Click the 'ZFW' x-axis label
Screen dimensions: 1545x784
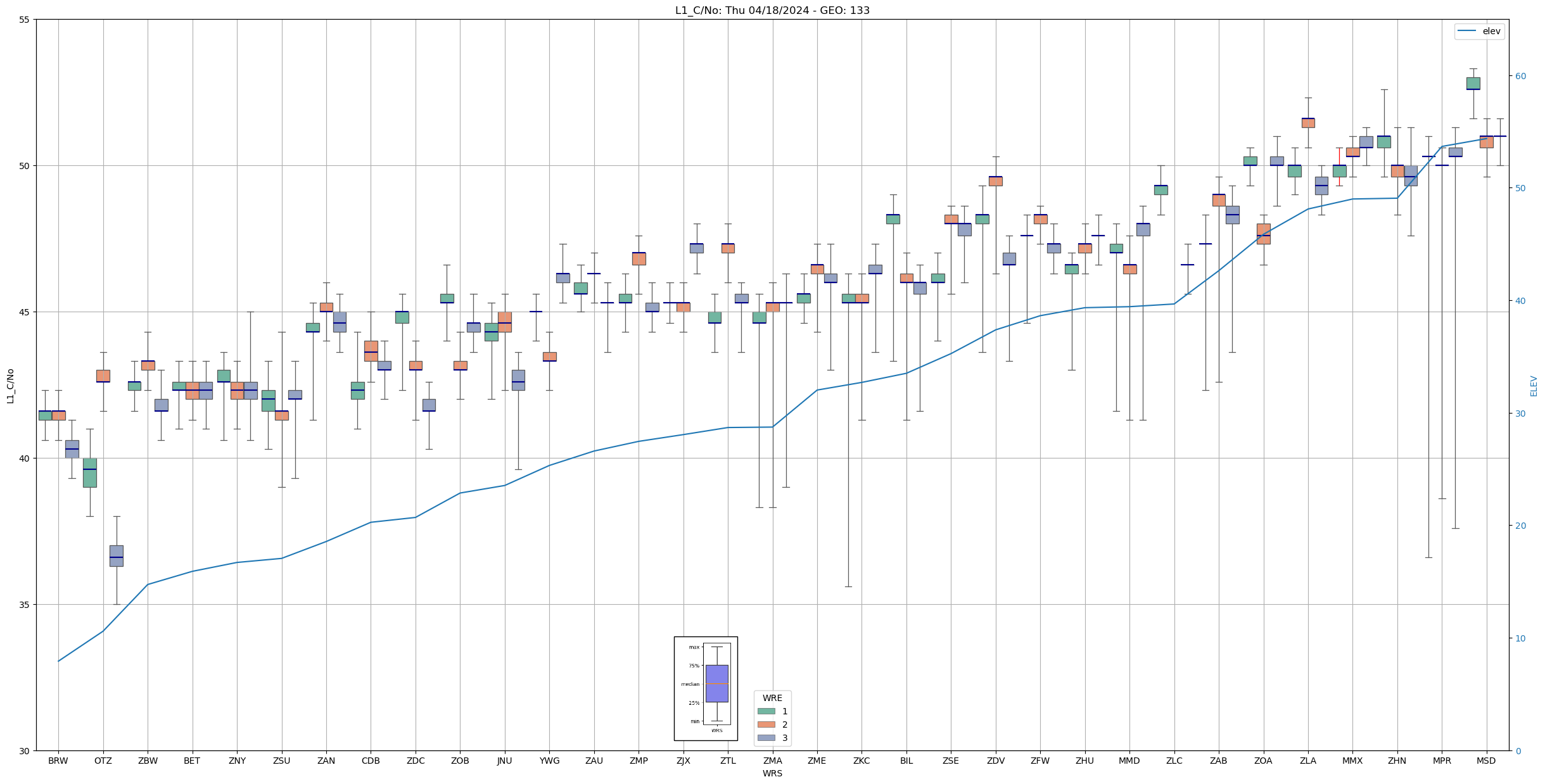[x=1040, y=761]
